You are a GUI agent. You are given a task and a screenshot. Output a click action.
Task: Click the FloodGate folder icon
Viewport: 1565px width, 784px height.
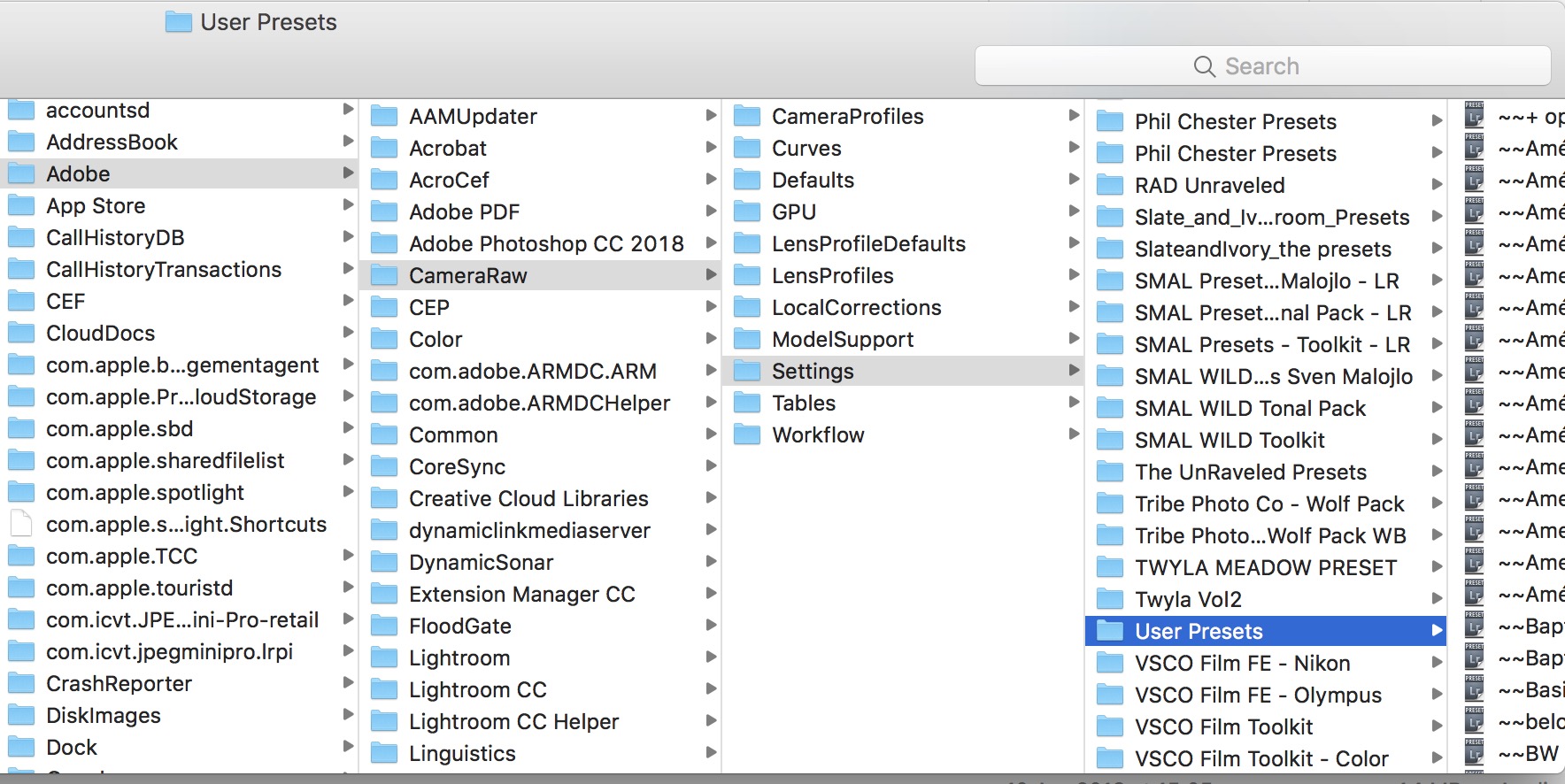click(384, 626)
